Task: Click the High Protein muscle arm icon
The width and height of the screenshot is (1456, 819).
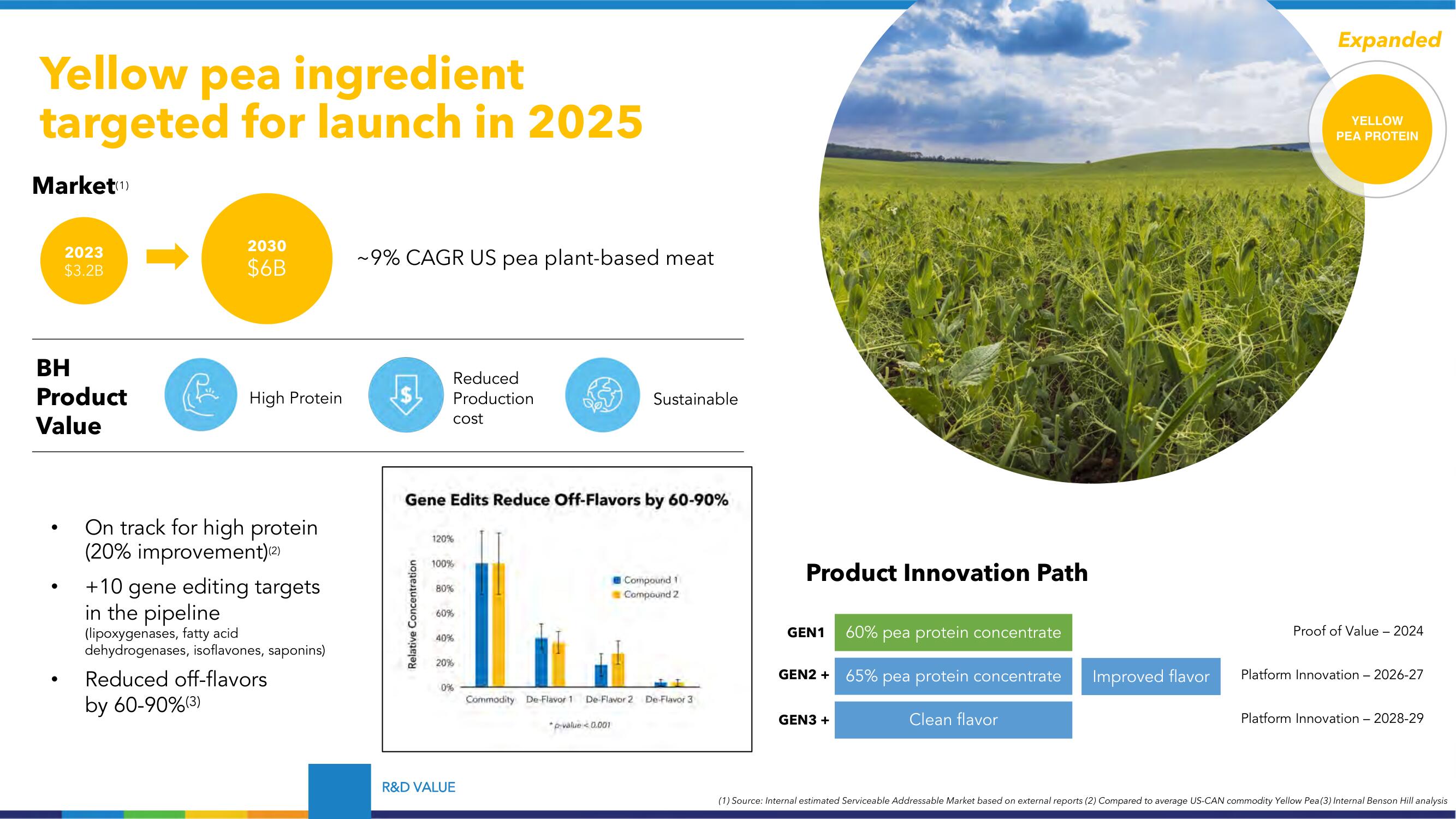Action: tap(201, 395)
